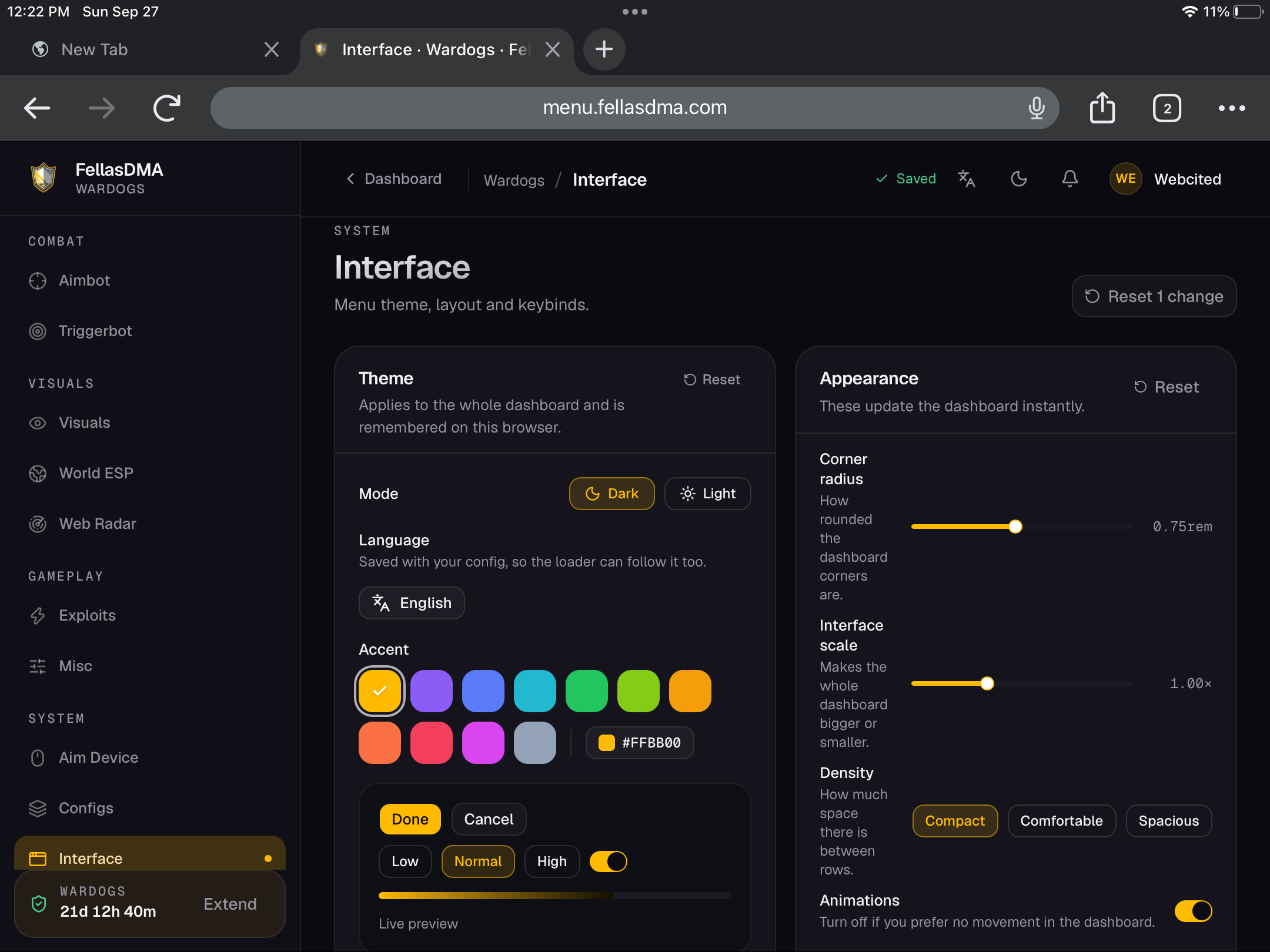
Task: Choose the purple accent color swatch
Action: tap(432, 691)
